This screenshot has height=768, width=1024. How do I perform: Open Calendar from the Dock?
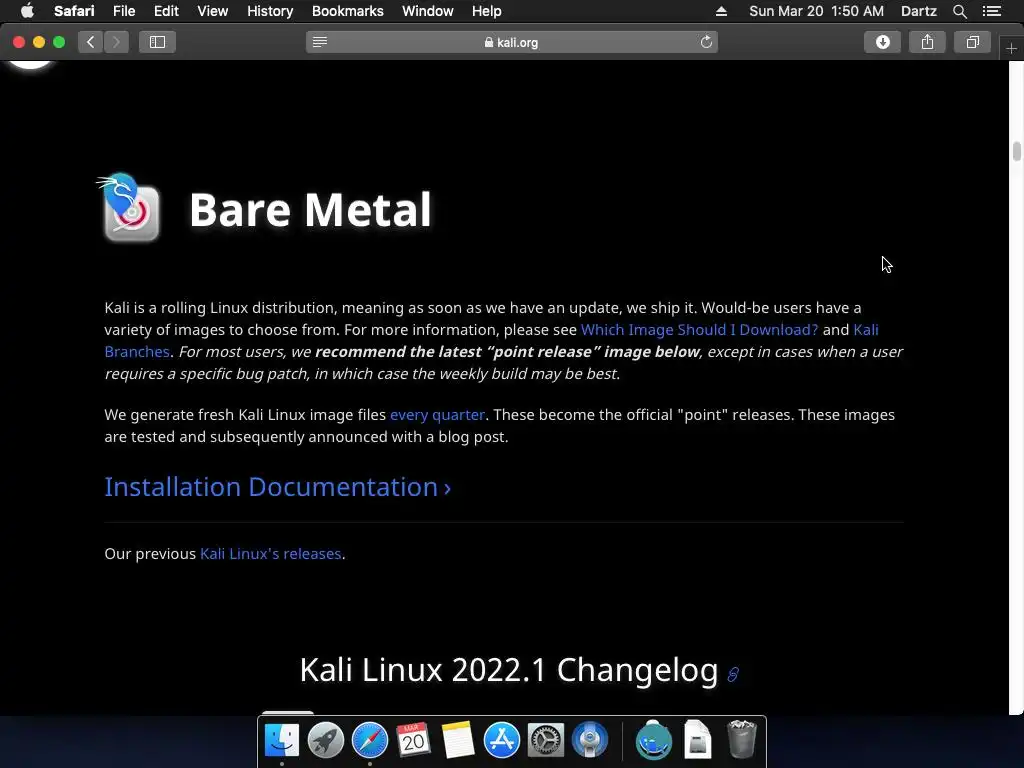tap(413, 741)
